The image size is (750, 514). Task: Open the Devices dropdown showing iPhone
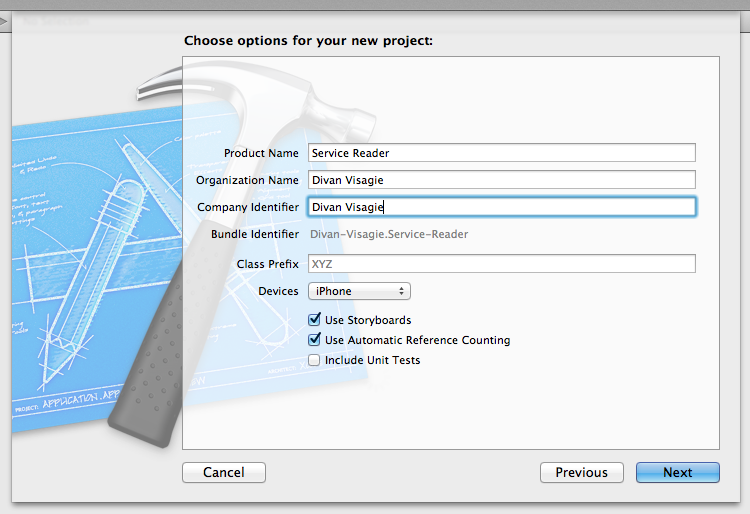click(x=359, y=291)
